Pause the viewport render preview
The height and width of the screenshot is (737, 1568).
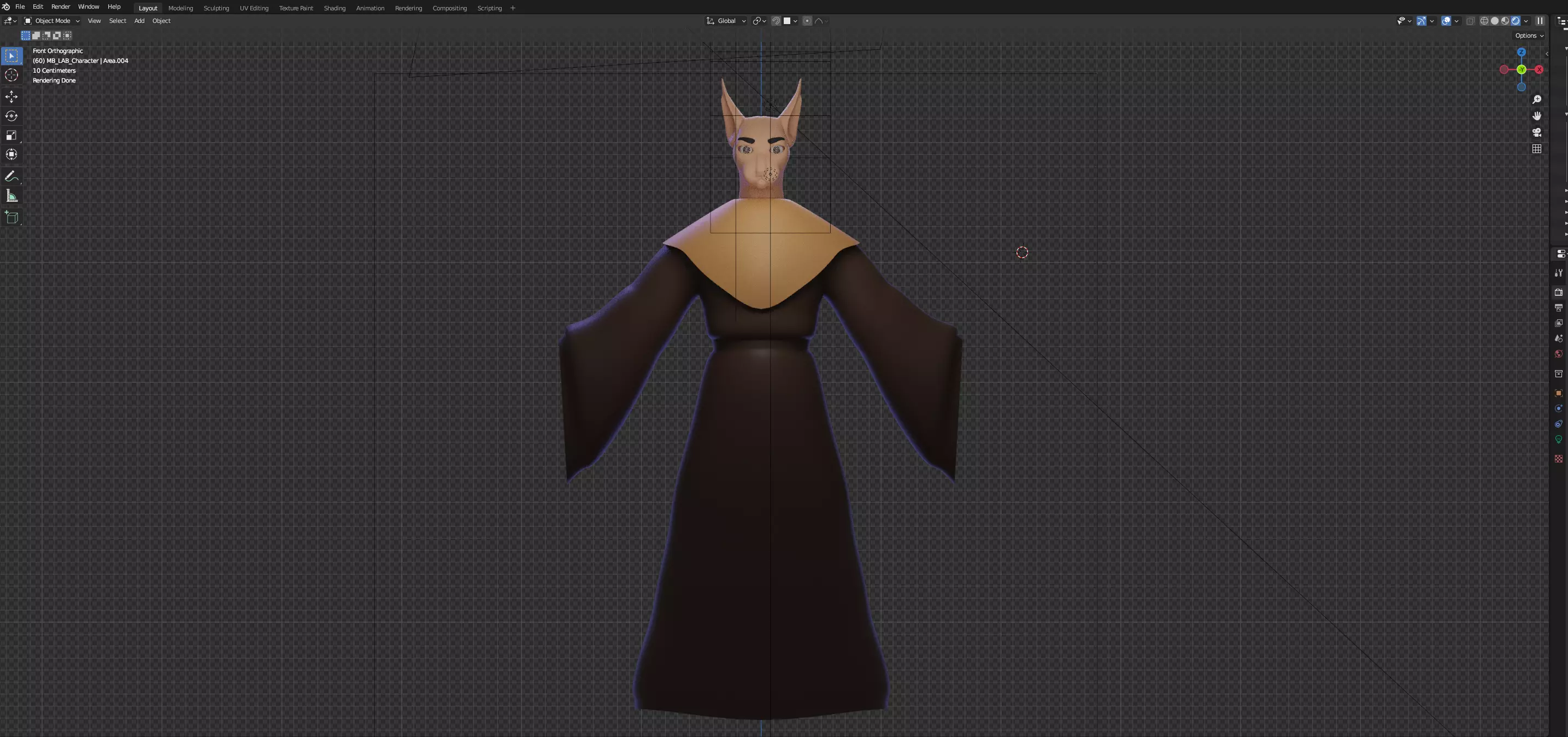[x=1540, y=21]
